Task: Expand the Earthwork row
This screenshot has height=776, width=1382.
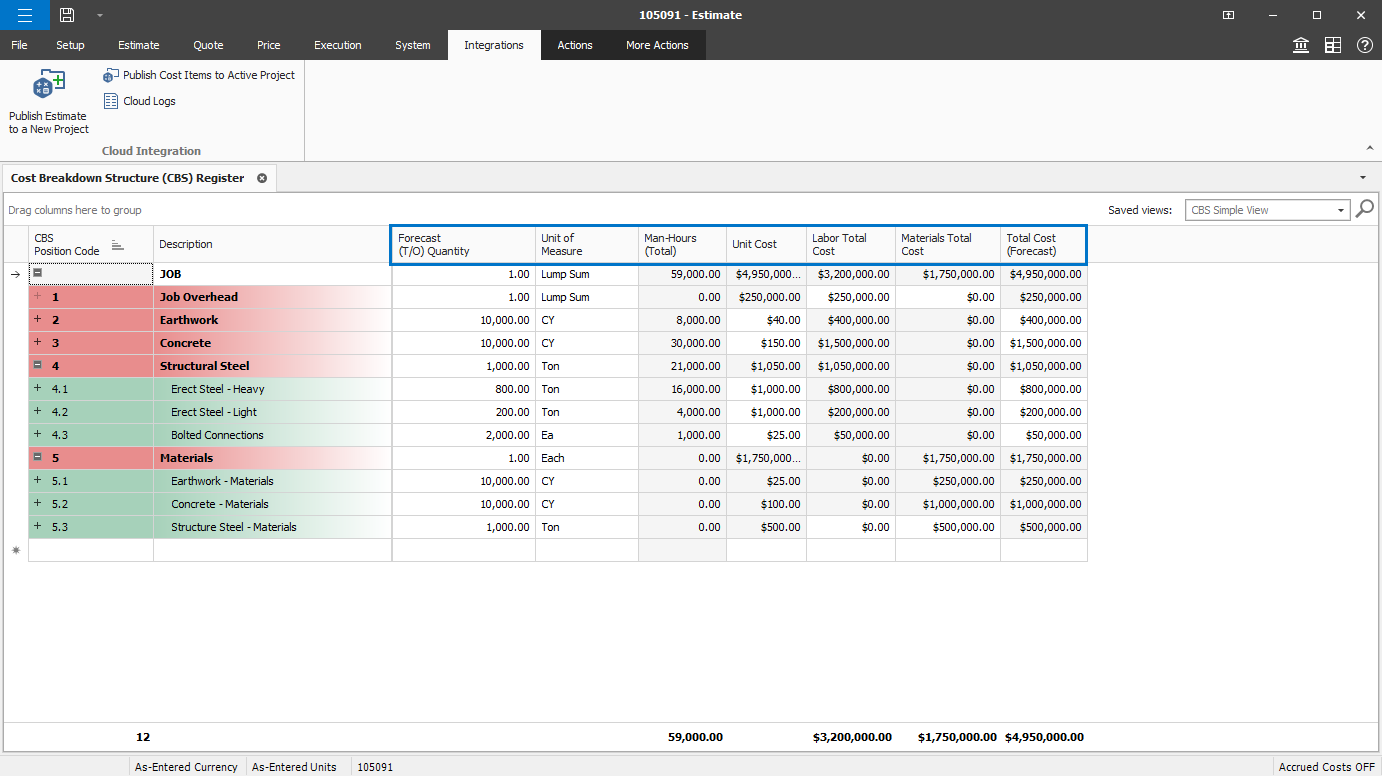Action: point(38,320)
